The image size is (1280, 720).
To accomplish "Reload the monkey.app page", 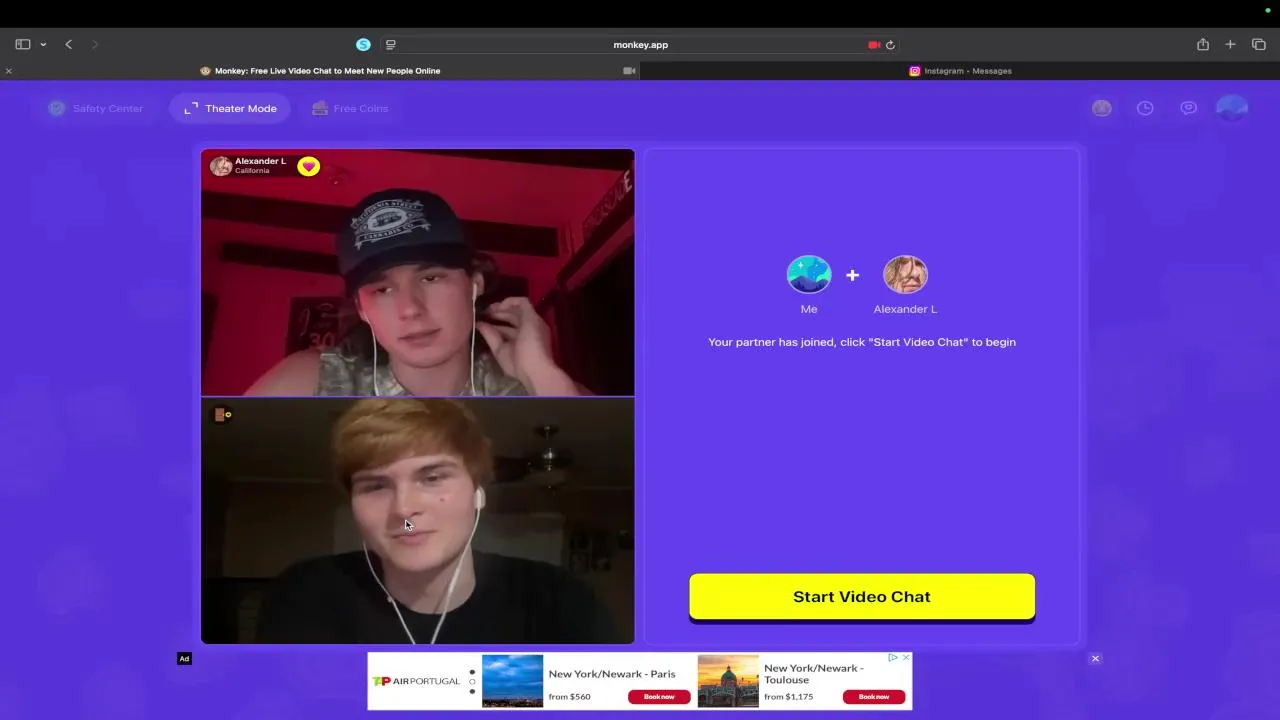I will (x=890, y=44).
